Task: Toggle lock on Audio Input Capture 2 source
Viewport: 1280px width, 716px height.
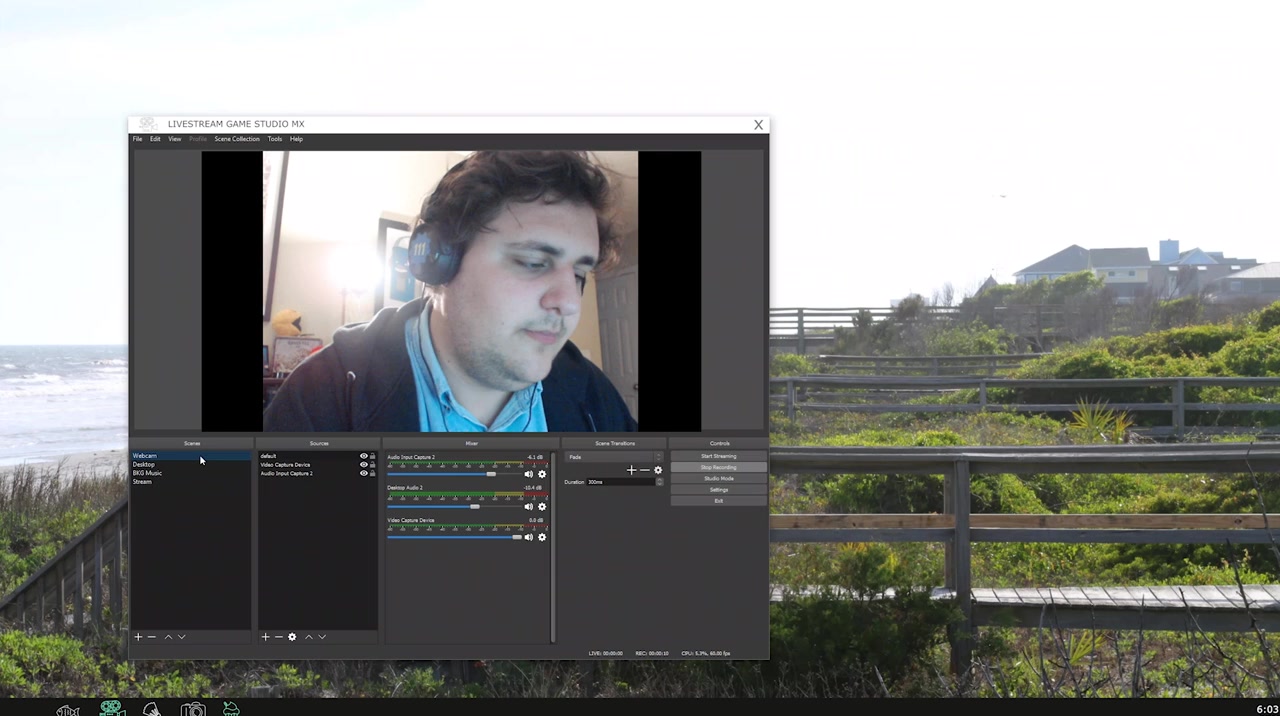Action: (x=373, y=474)
